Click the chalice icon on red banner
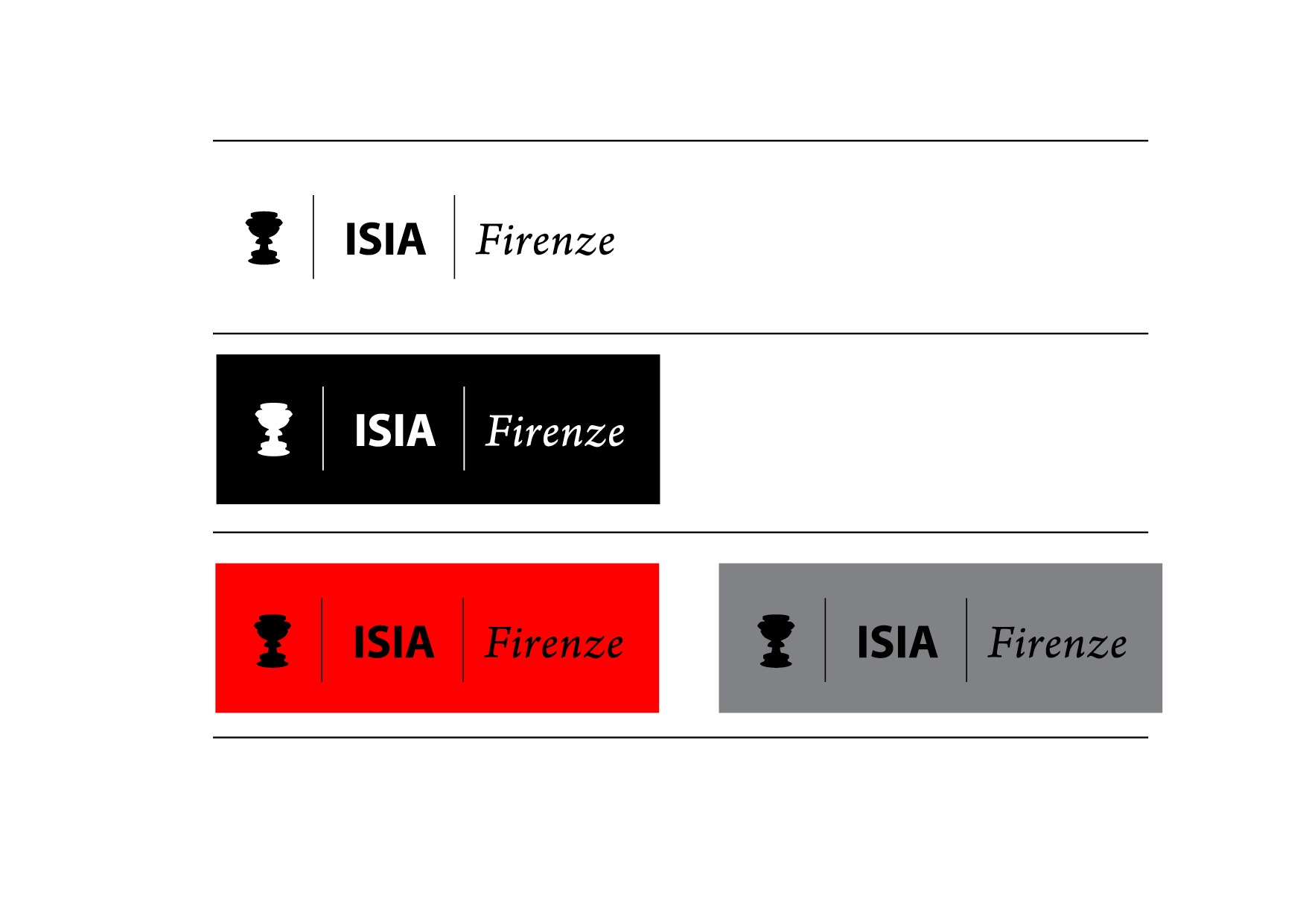Viewport: 1306px width, 924px height. pyautogui.click(x=273, y=641)
